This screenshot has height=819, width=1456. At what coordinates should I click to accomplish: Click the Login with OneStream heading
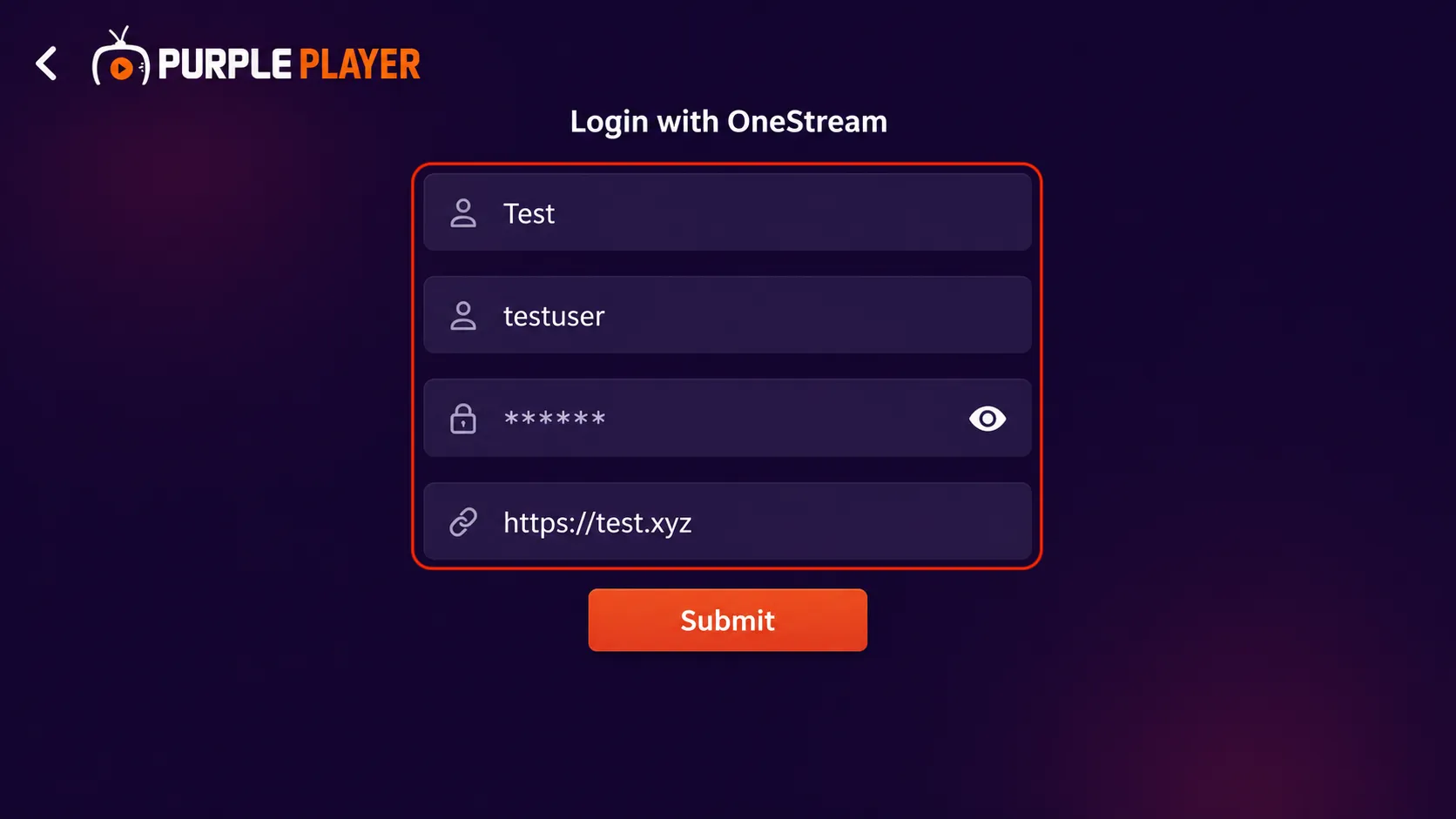point(729,122)
